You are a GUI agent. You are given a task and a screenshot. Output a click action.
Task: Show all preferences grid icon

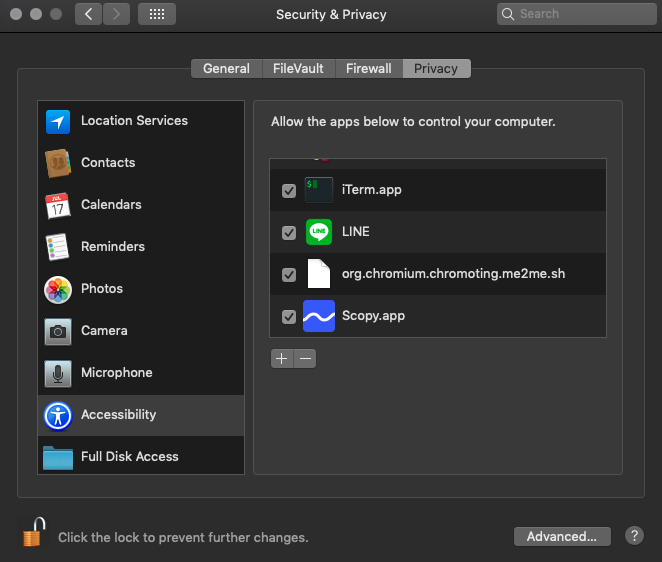point(157,14)
